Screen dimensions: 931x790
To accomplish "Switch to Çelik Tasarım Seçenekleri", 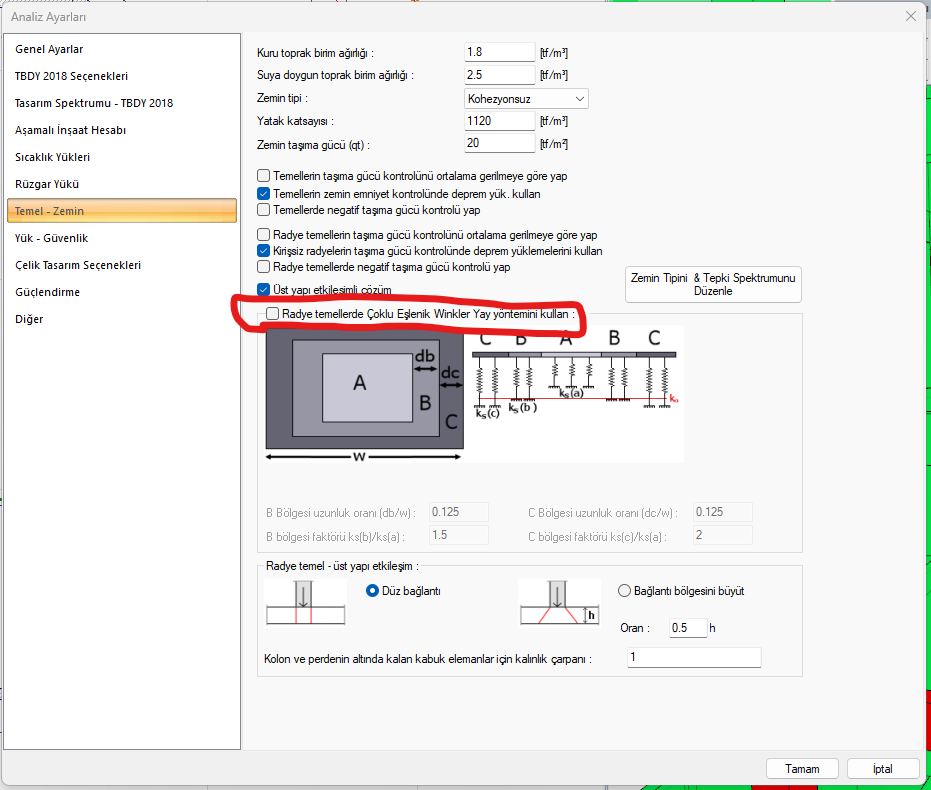I will click(x=78, y=265).
